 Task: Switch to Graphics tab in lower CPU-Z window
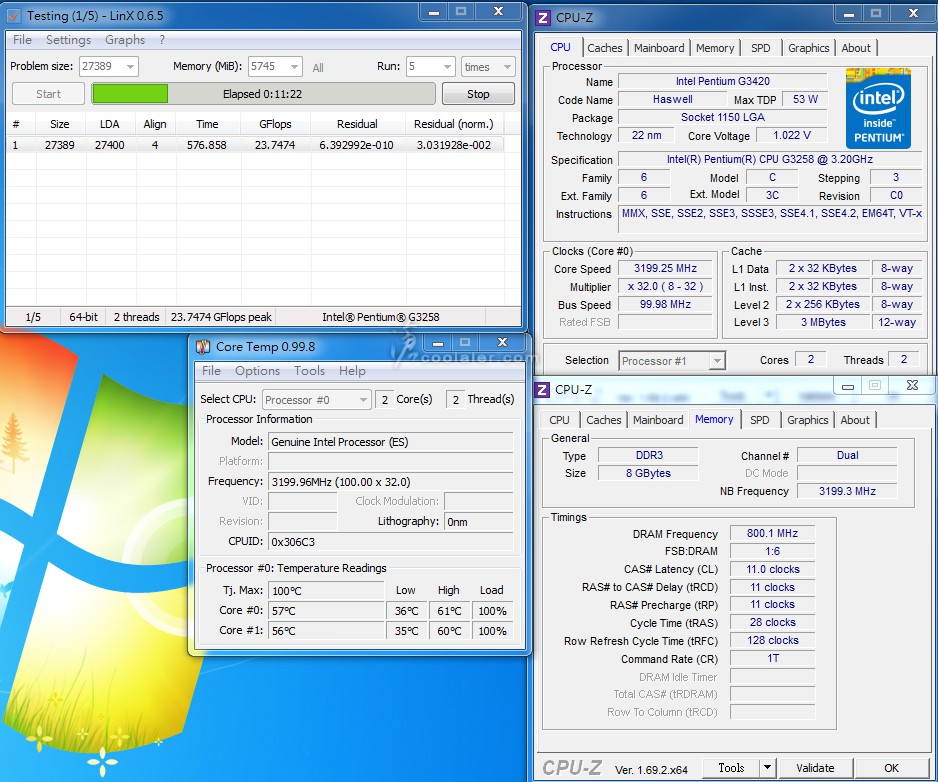pyautogui.click(x=808, y=420)
